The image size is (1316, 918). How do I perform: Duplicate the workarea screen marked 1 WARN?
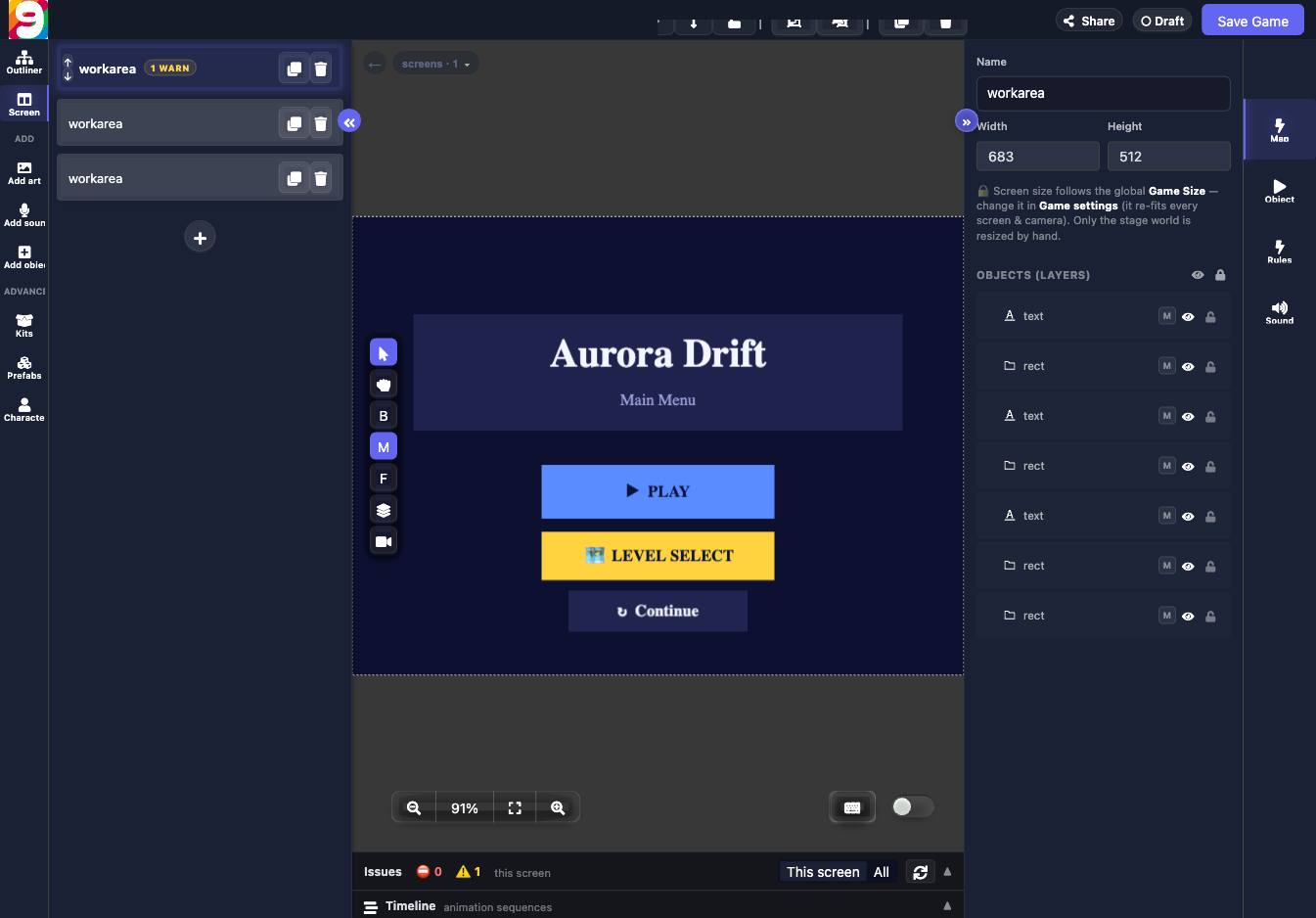tap(294, 69)
